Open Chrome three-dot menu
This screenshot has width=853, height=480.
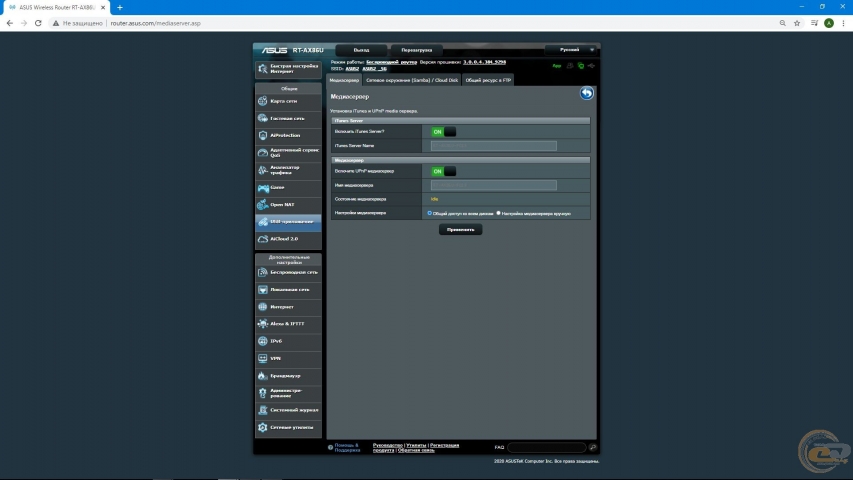pyautogui.click(x=843, y=23)
